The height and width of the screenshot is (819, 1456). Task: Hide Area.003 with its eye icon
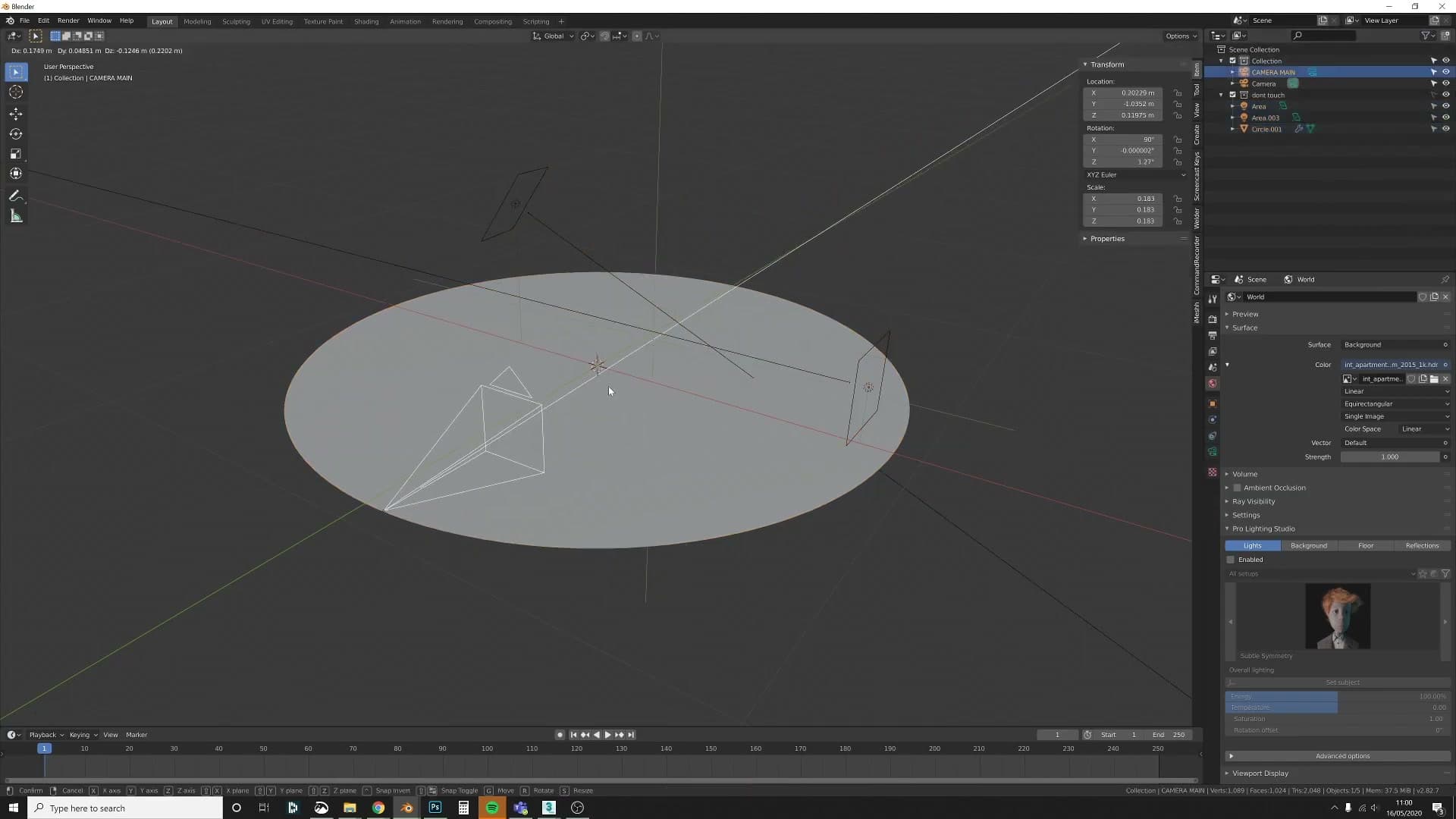pyautogui.click(x=1445, y=118)
